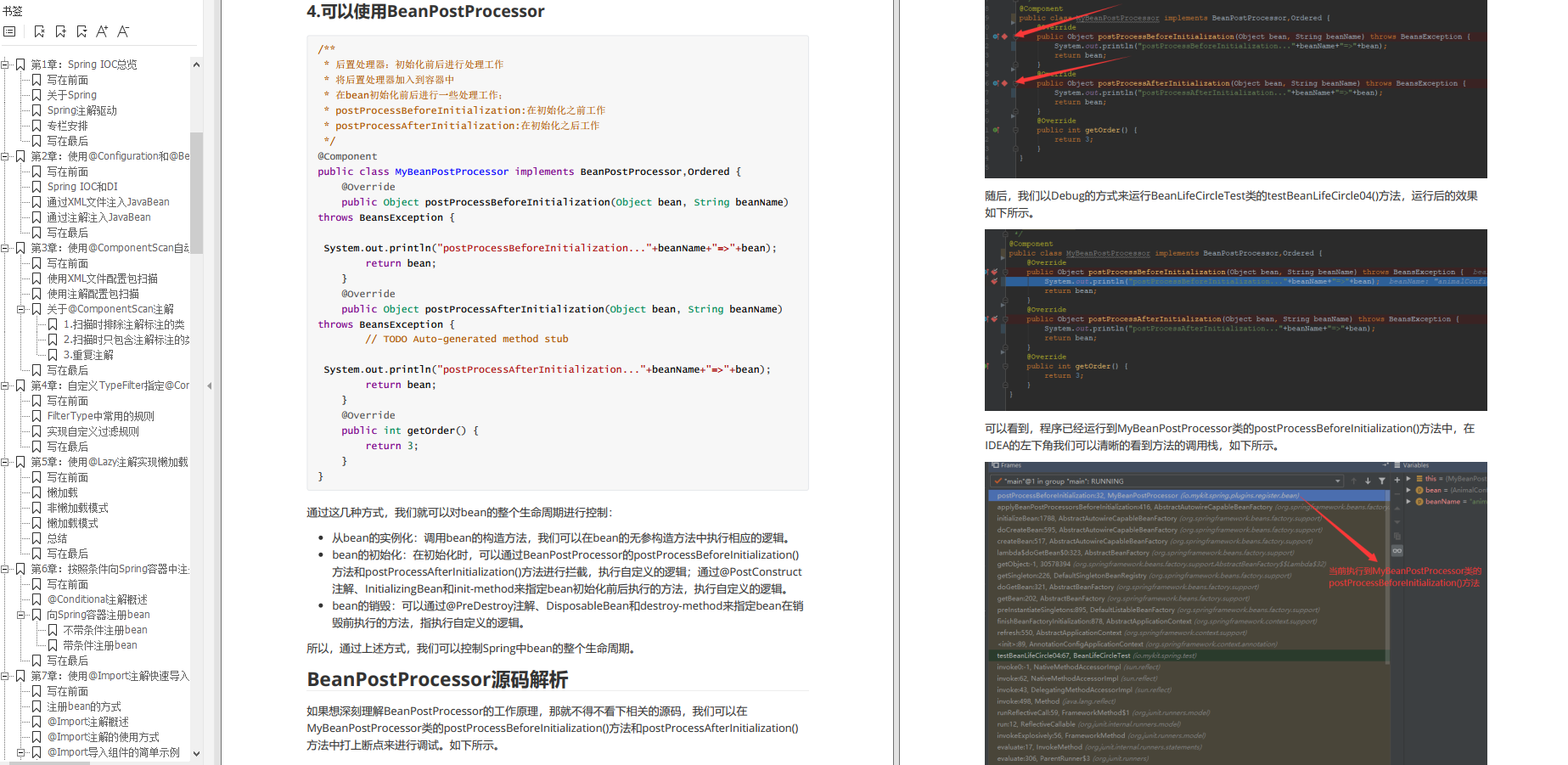Jump to bookmark 非懒加载模式
This screenshot has width=1568, height=765.
77,508
